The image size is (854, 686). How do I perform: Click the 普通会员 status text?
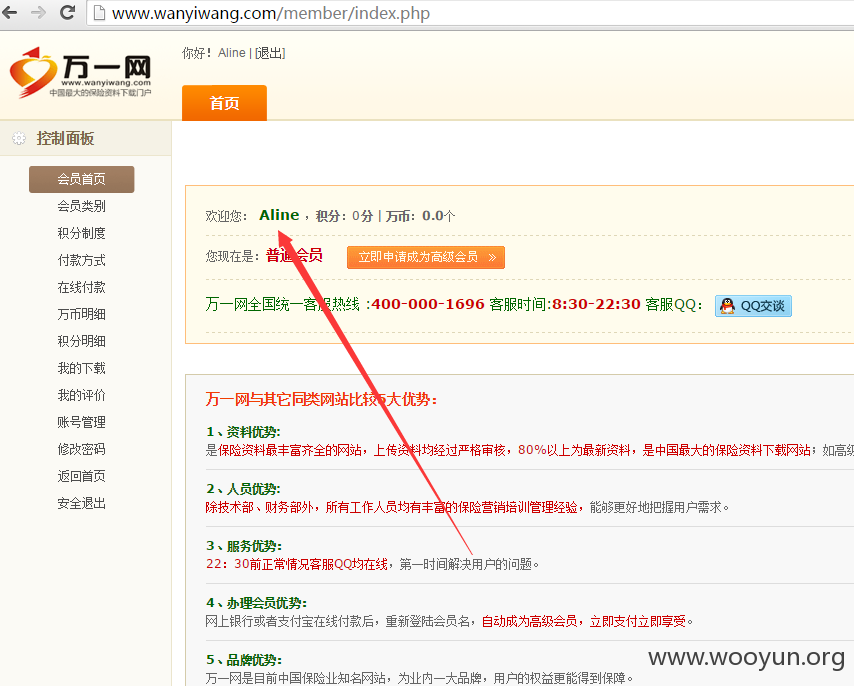[x=294, y=255]
